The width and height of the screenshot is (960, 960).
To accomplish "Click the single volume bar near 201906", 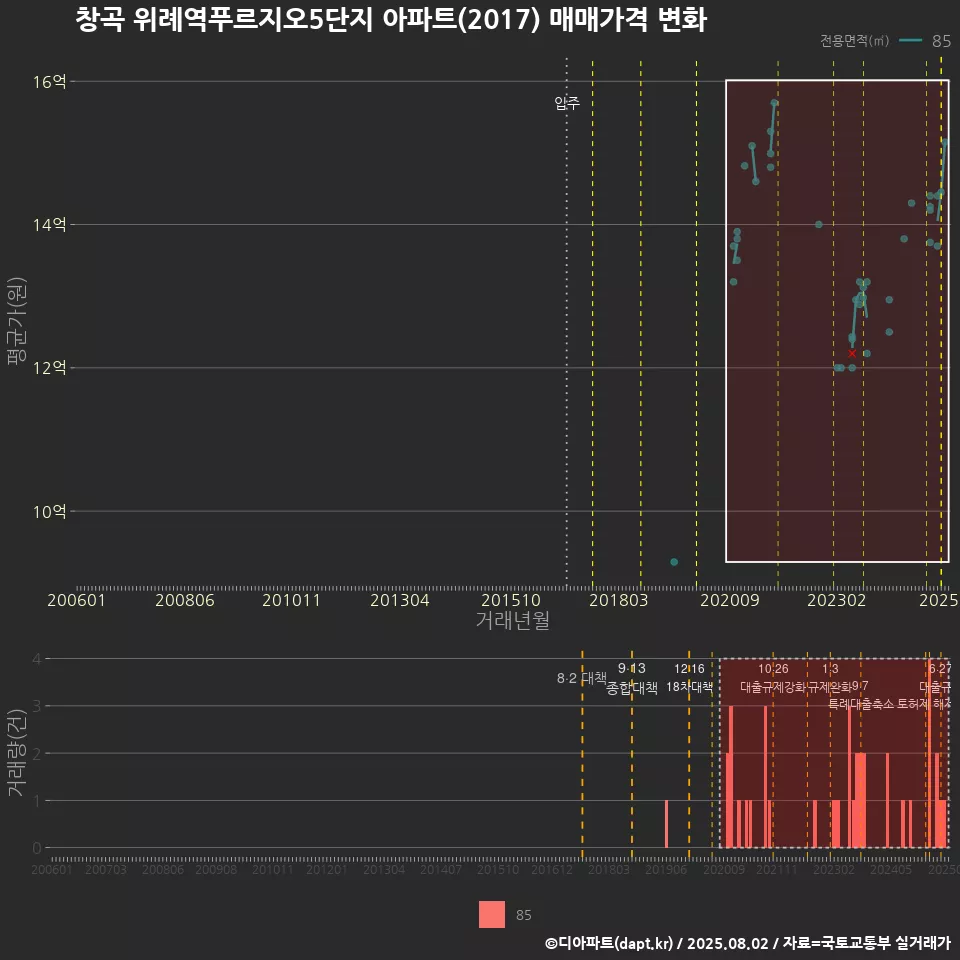I will pos(666,824).
